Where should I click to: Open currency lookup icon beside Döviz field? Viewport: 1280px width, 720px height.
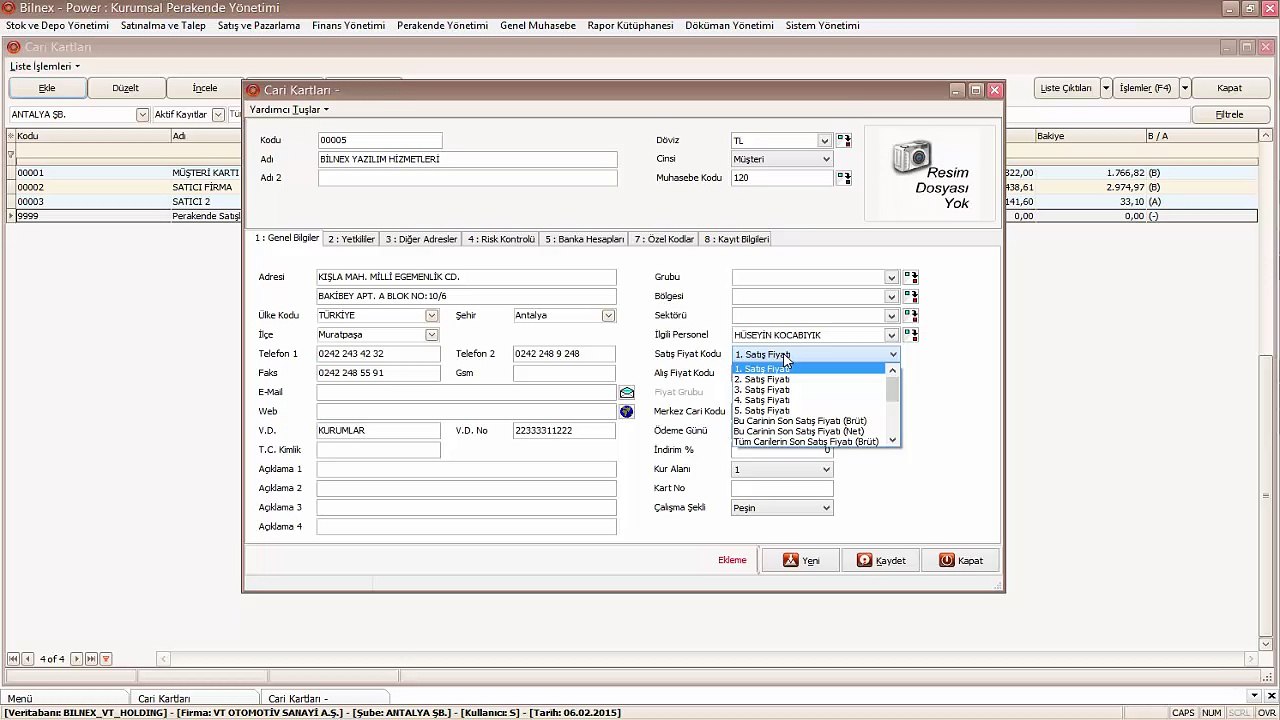click(844, 141)
